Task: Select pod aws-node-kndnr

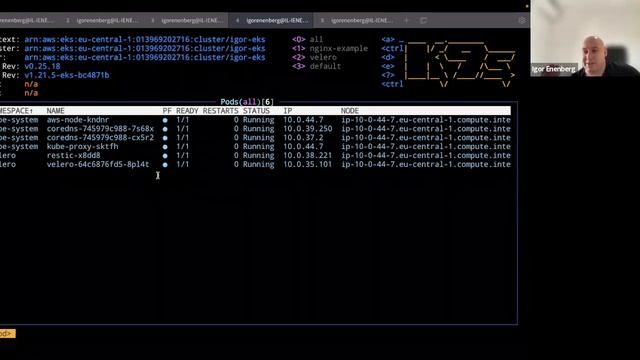Action: (78, 120)
